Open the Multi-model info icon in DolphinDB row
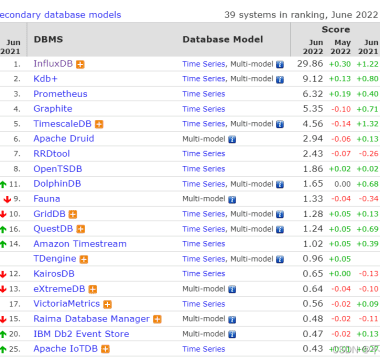This screenshot has height=360, width=380. tap(280, 185)
